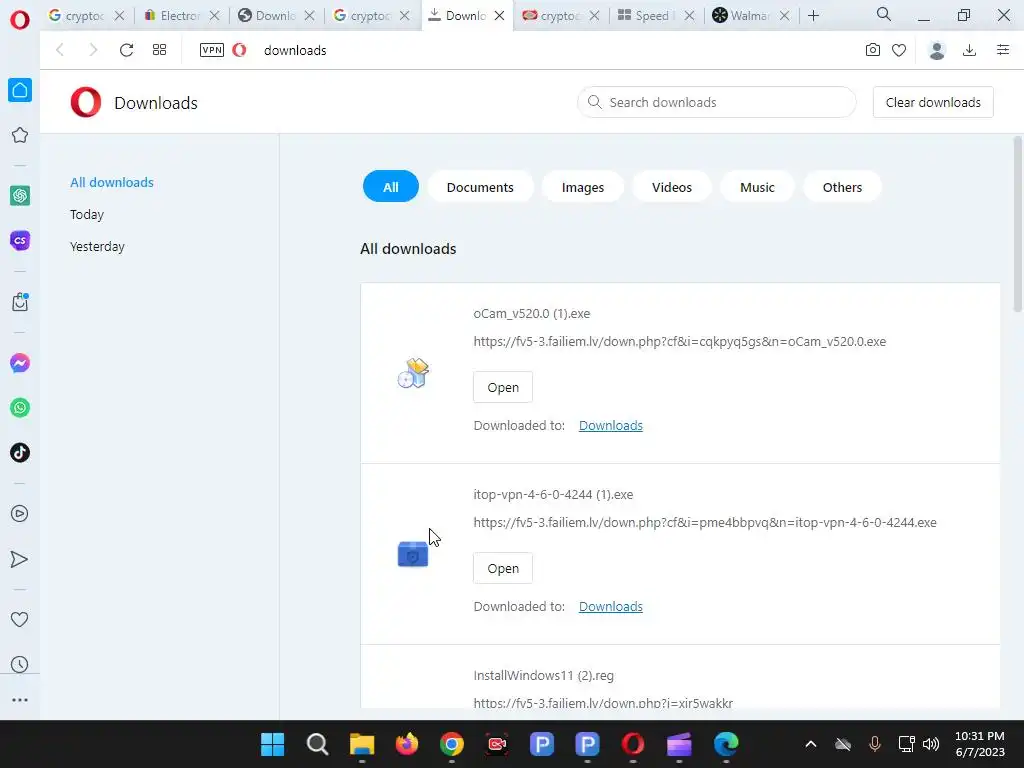1024x768 pixels.
Task: Open sidebar setup three-dots menu
Action: click(20, 700)
